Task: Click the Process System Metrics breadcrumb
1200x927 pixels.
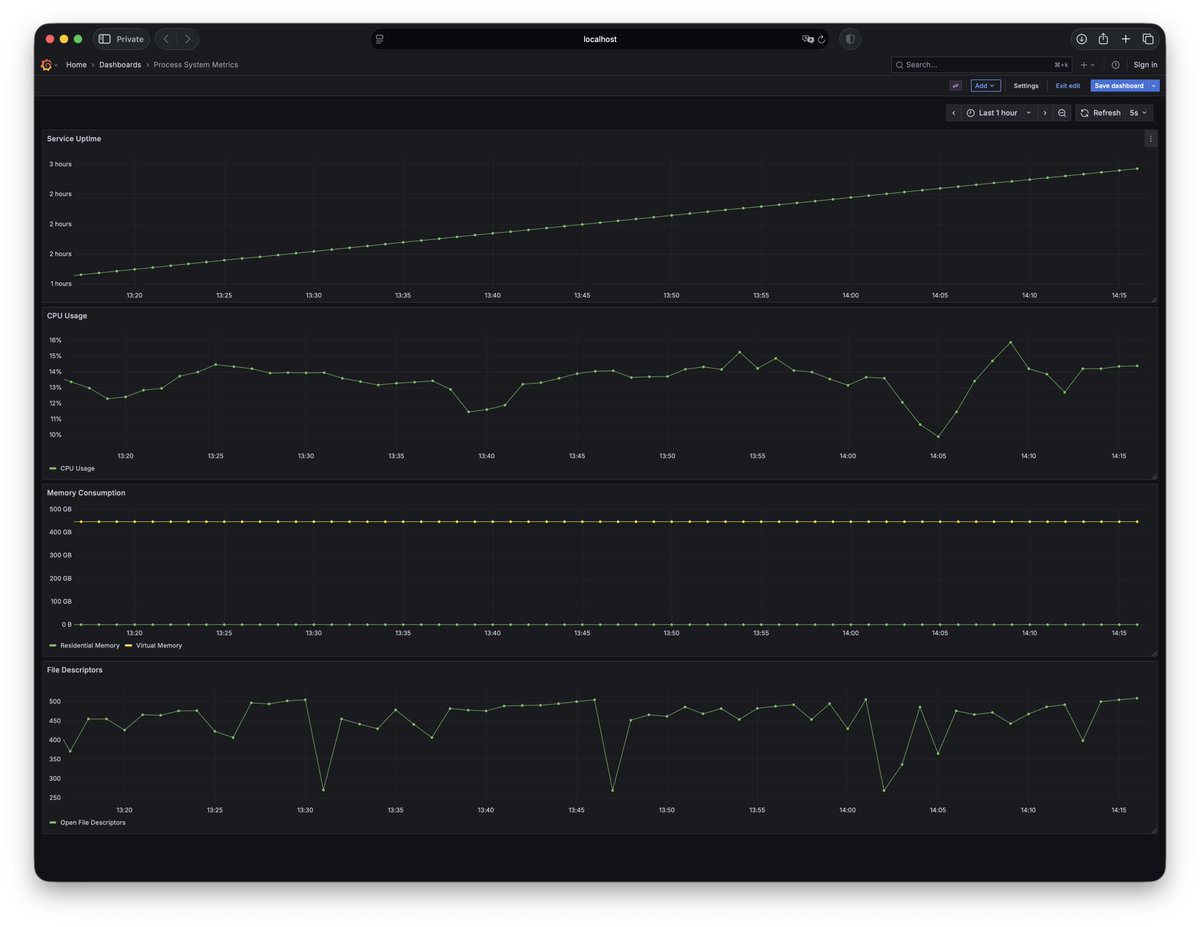Action: click(196, 65)
